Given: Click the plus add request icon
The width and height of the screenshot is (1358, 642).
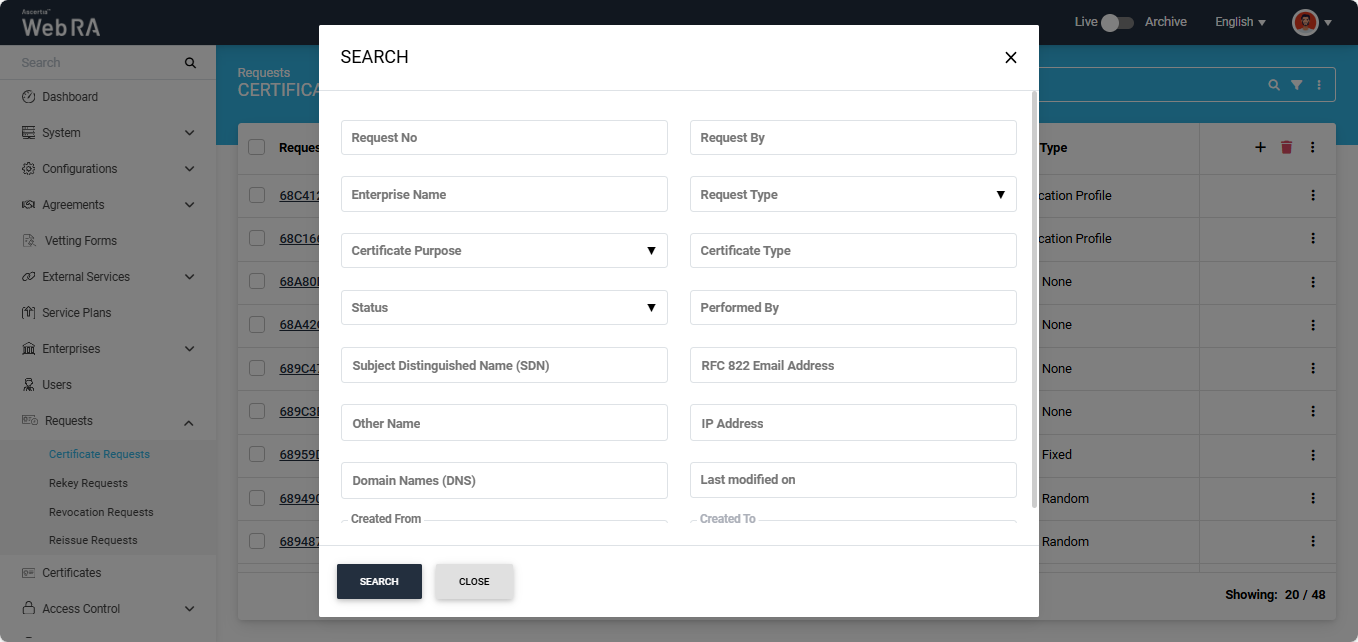Looking at the screenshot, I should [1260, 148].
